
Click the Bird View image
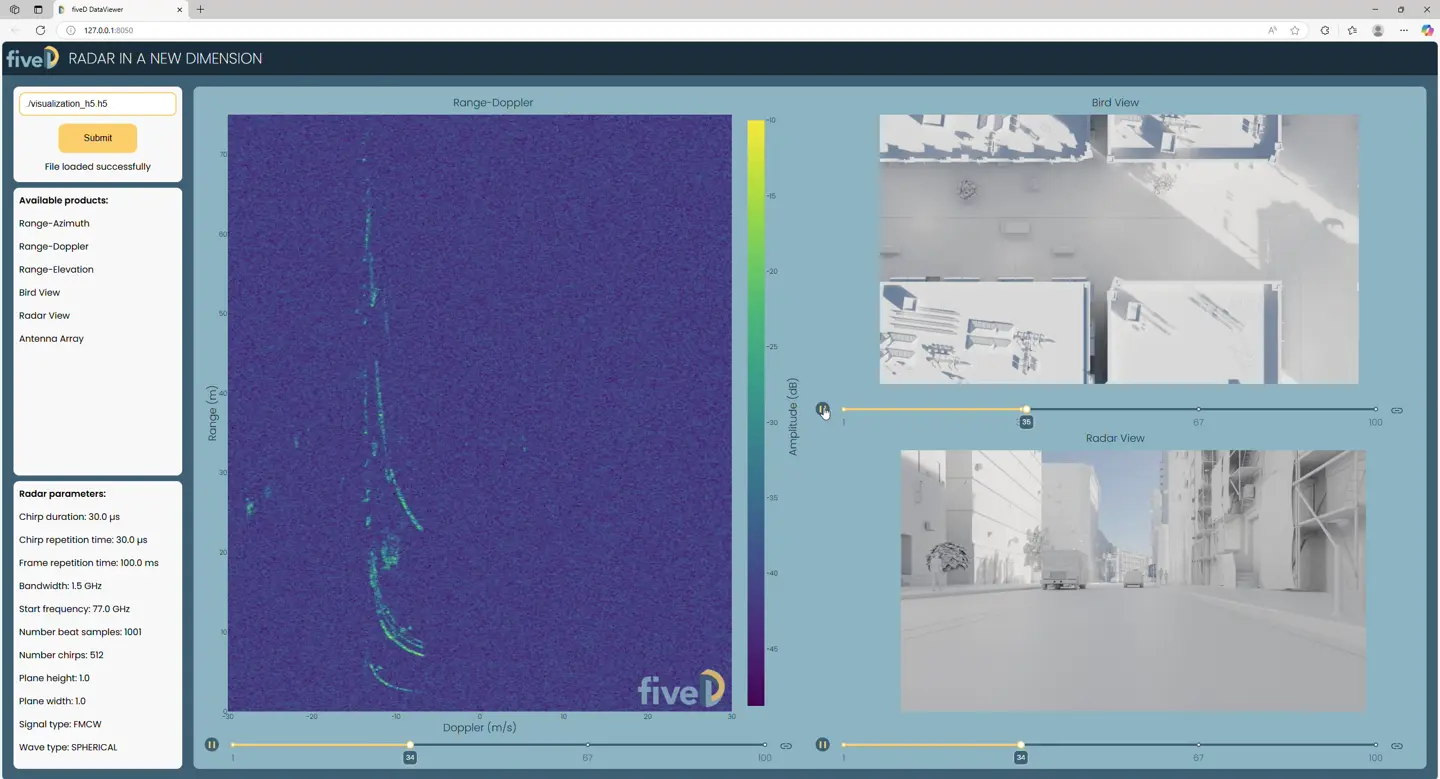pyautogui.click(x=1119, y=249)
